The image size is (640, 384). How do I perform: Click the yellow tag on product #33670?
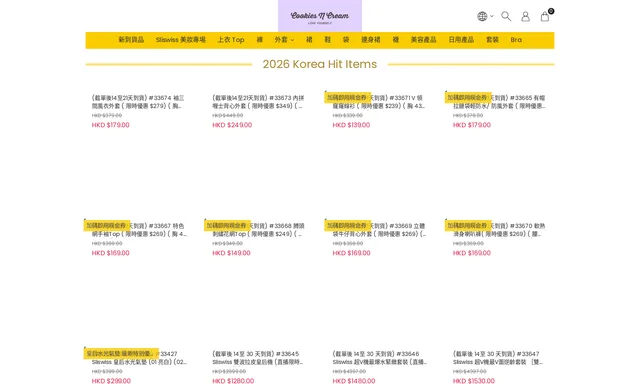[x=468, y=226]
